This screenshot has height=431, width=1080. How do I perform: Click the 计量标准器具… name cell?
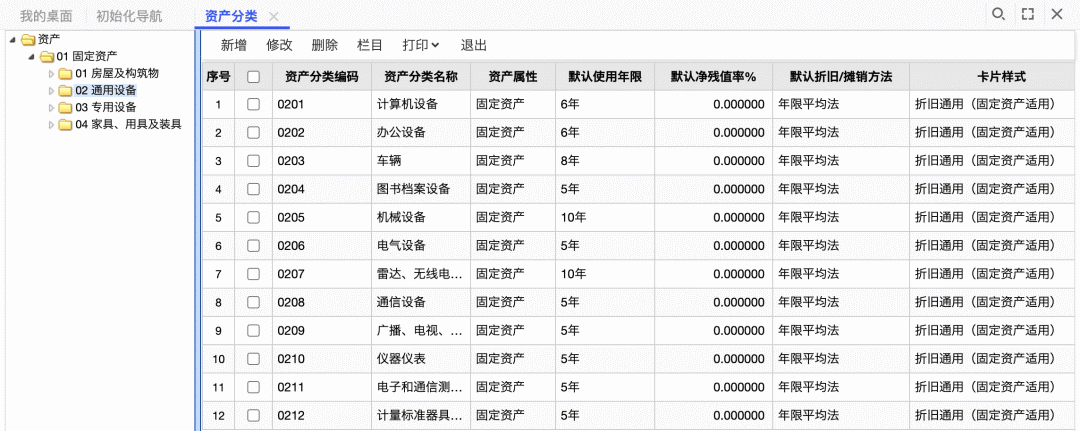[x=421, y=415]
